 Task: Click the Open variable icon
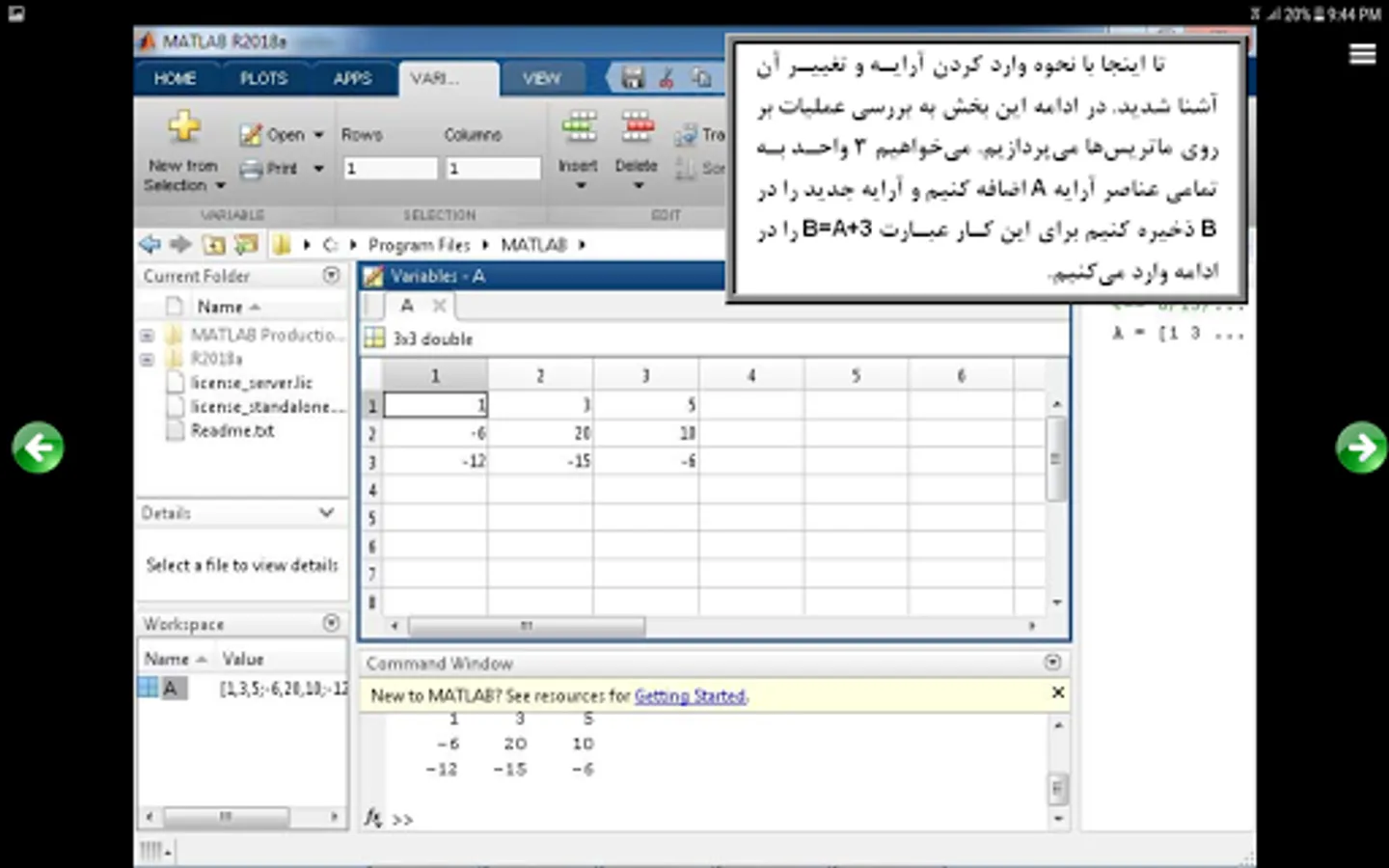click(x=250, y=135)
